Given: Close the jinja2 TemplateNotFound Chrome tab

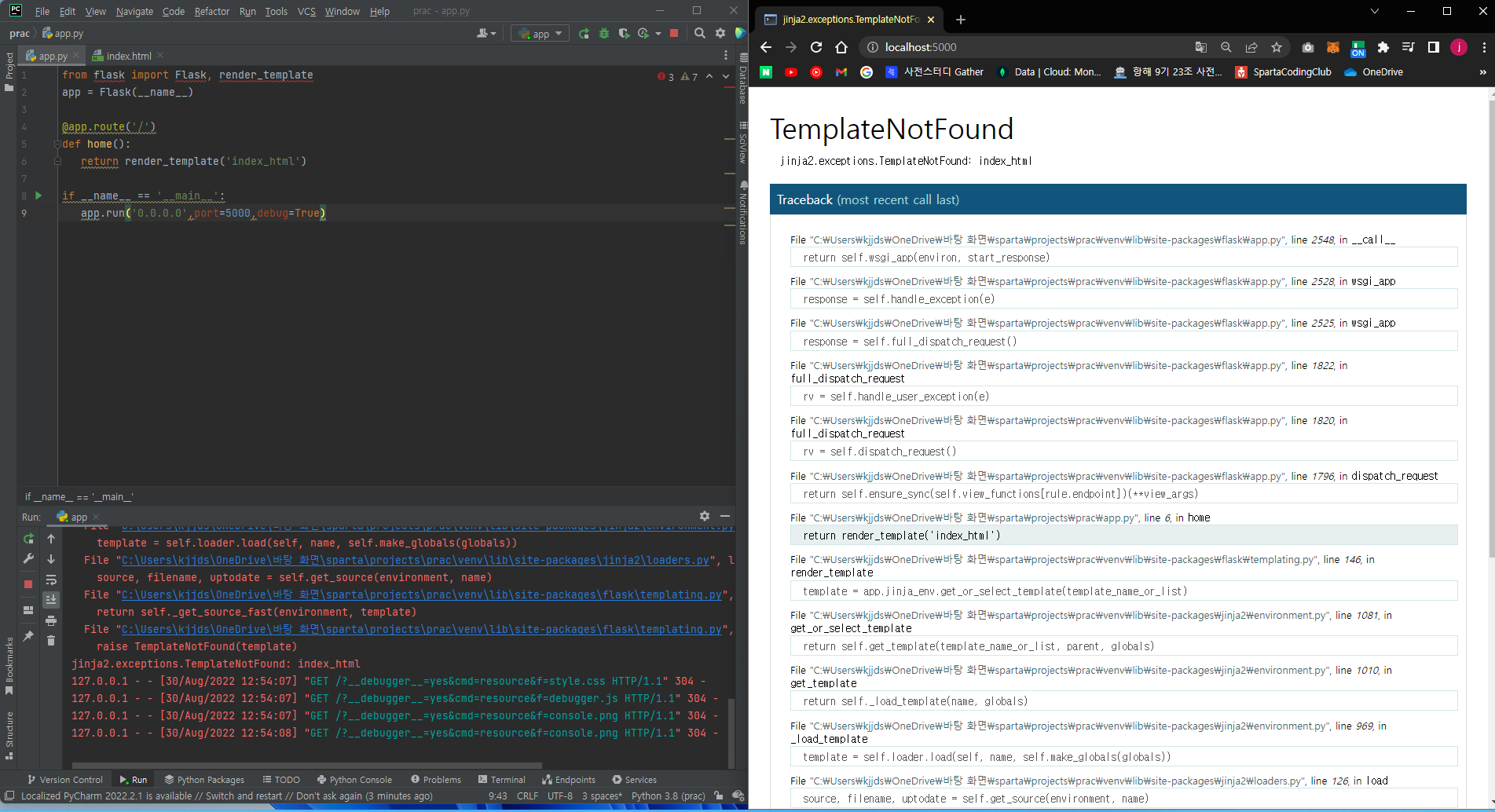Looking at the screenshot, I should click(931, 20).
